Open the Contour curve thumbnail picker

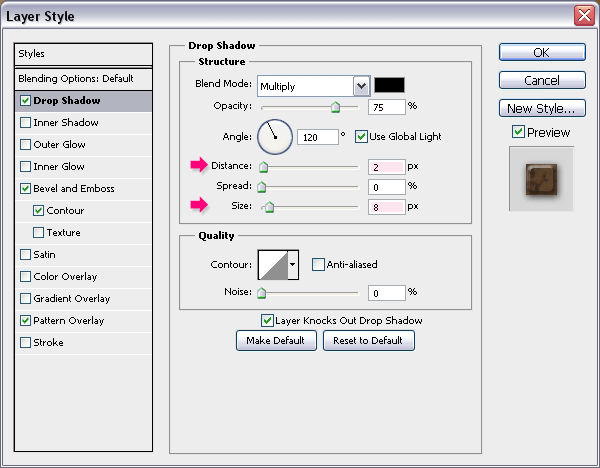point(273,265)
